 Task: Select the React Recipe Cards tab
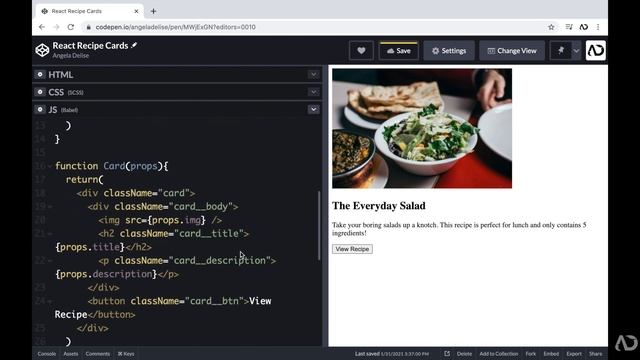90,11
